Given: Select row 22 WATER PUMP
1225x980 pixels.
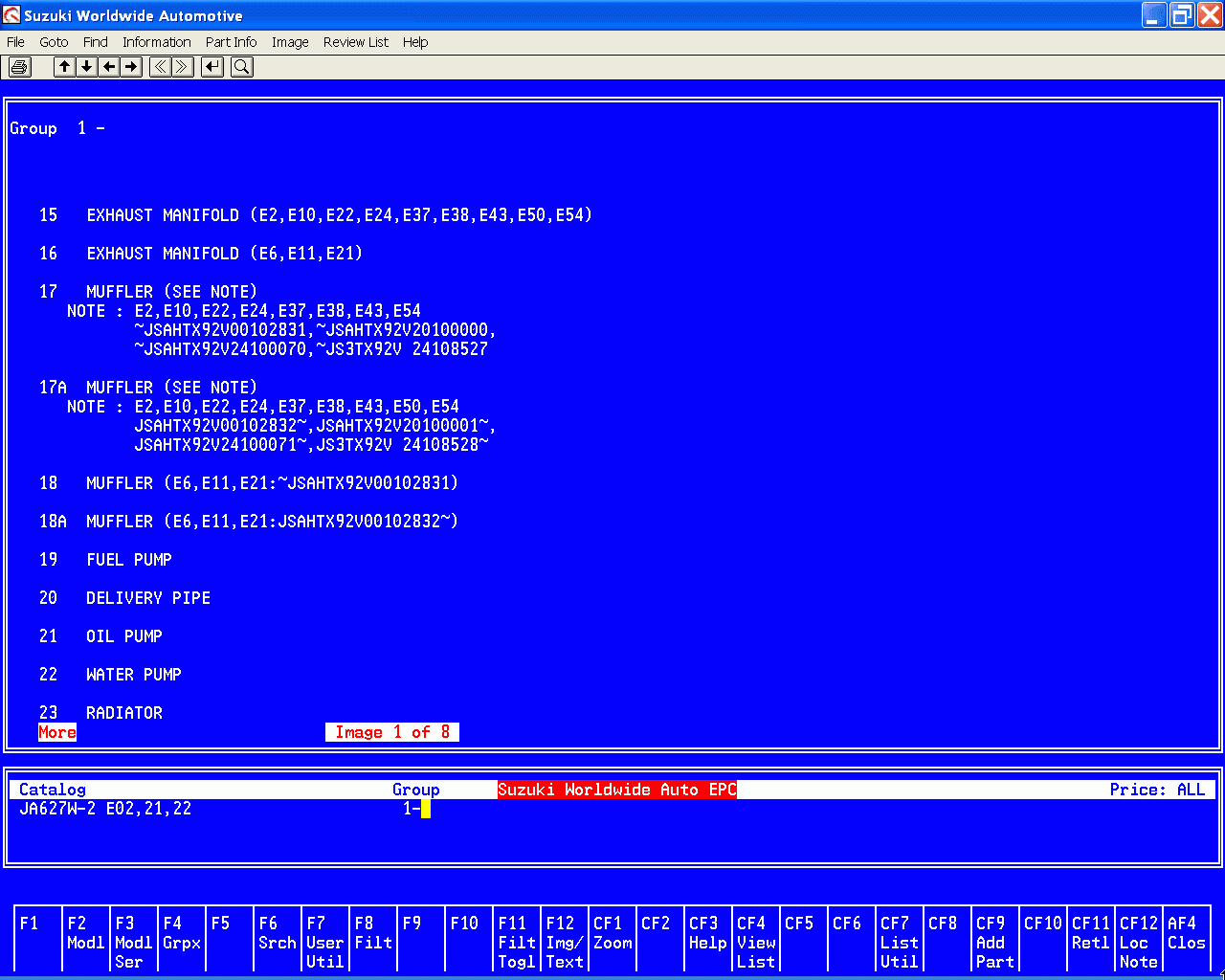Looking at the screenshot, I should 110,675.
